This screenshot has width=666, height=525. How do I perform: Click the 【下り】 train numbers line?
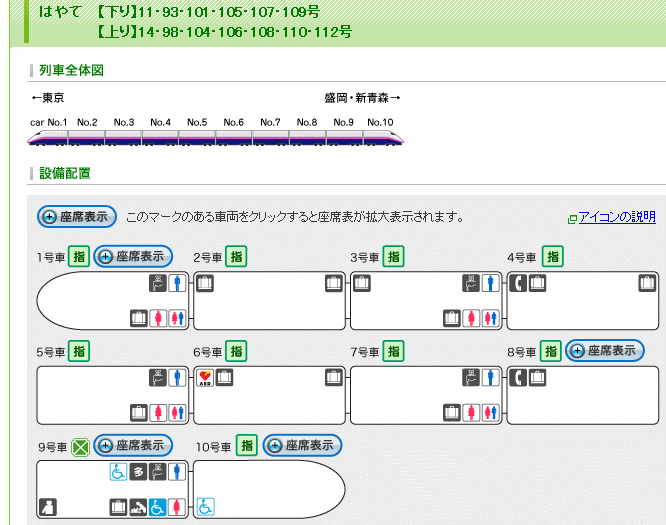coord(208,11)
